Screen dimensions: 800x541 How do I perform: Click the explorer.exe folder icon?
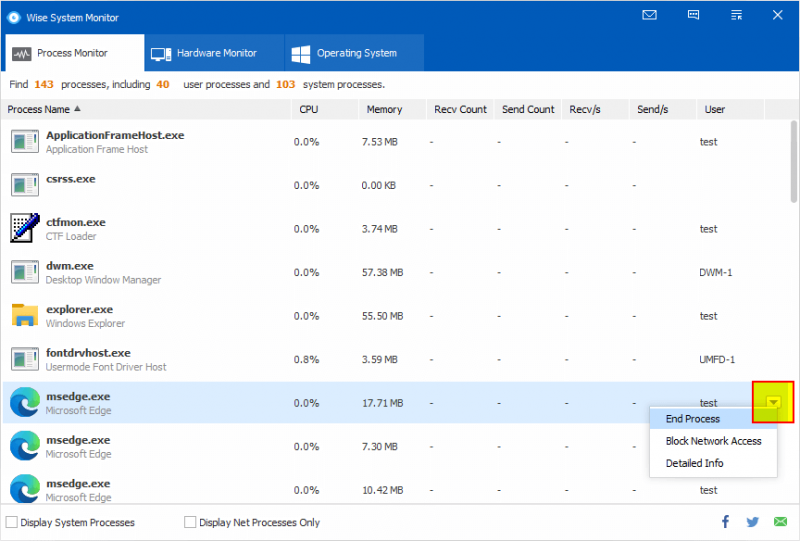click(24, 315)
